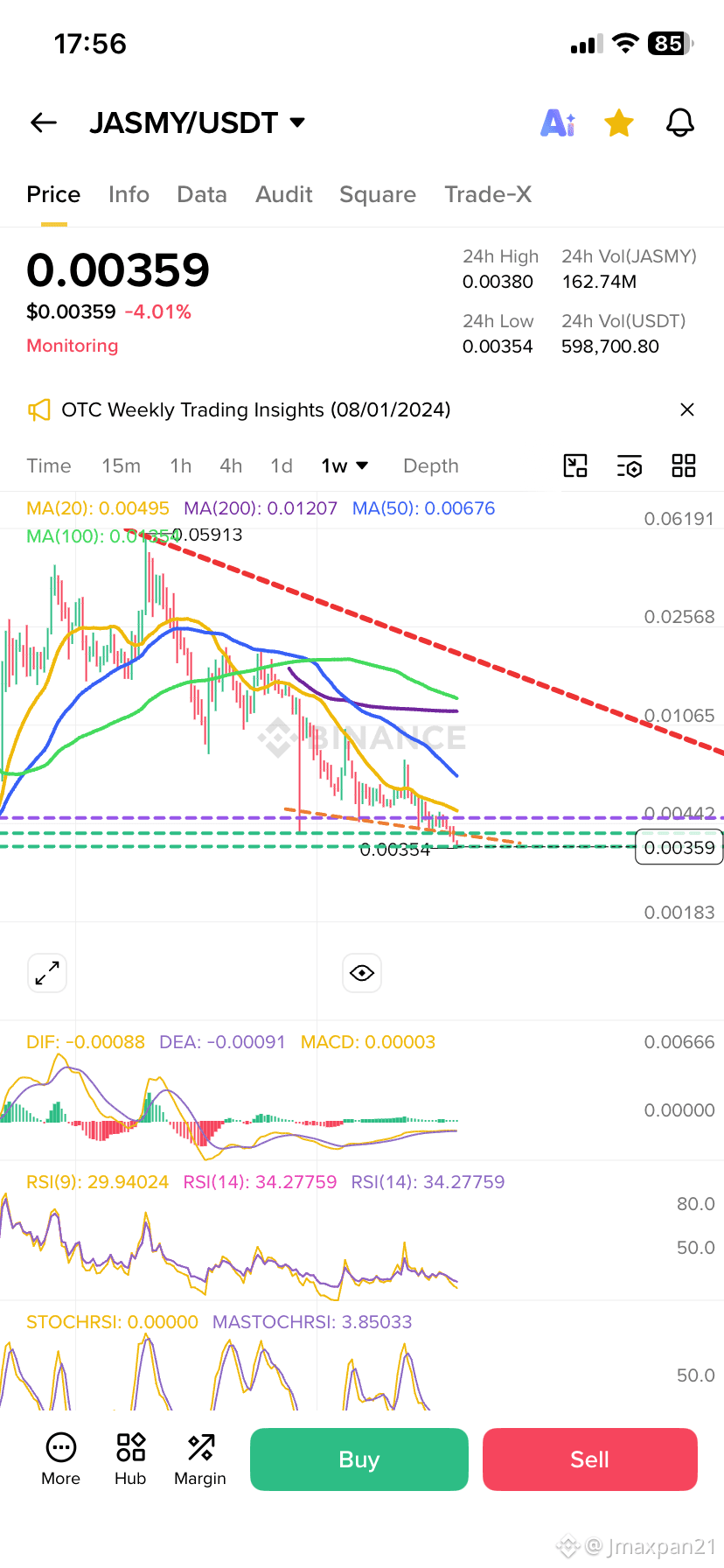
Task: Toggle chart drawings visibility eye
Action: click(362, 973)
